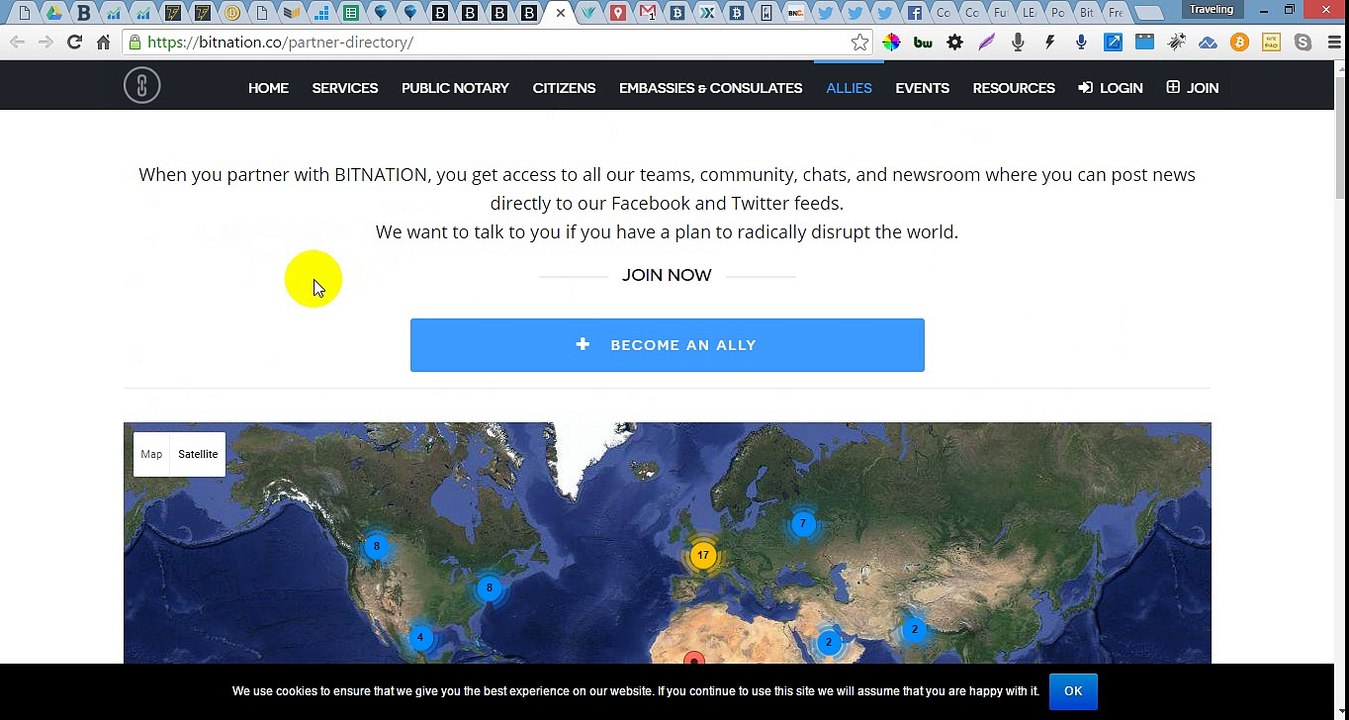This screenshot has width=1349, height=720.
Task: Switch to the Gmail tab
Action: [648, 13]
